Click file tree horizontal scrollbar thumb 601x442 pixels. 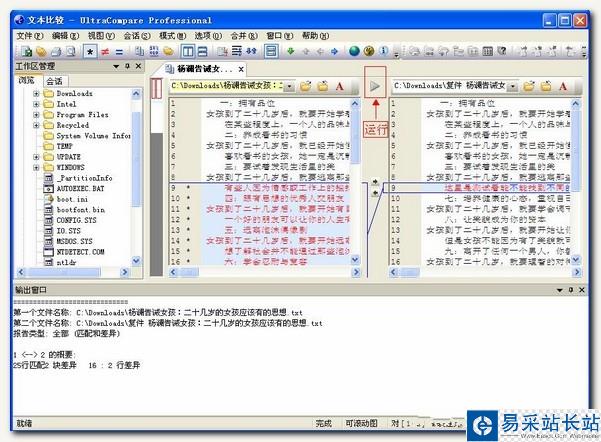click(64, 272)
